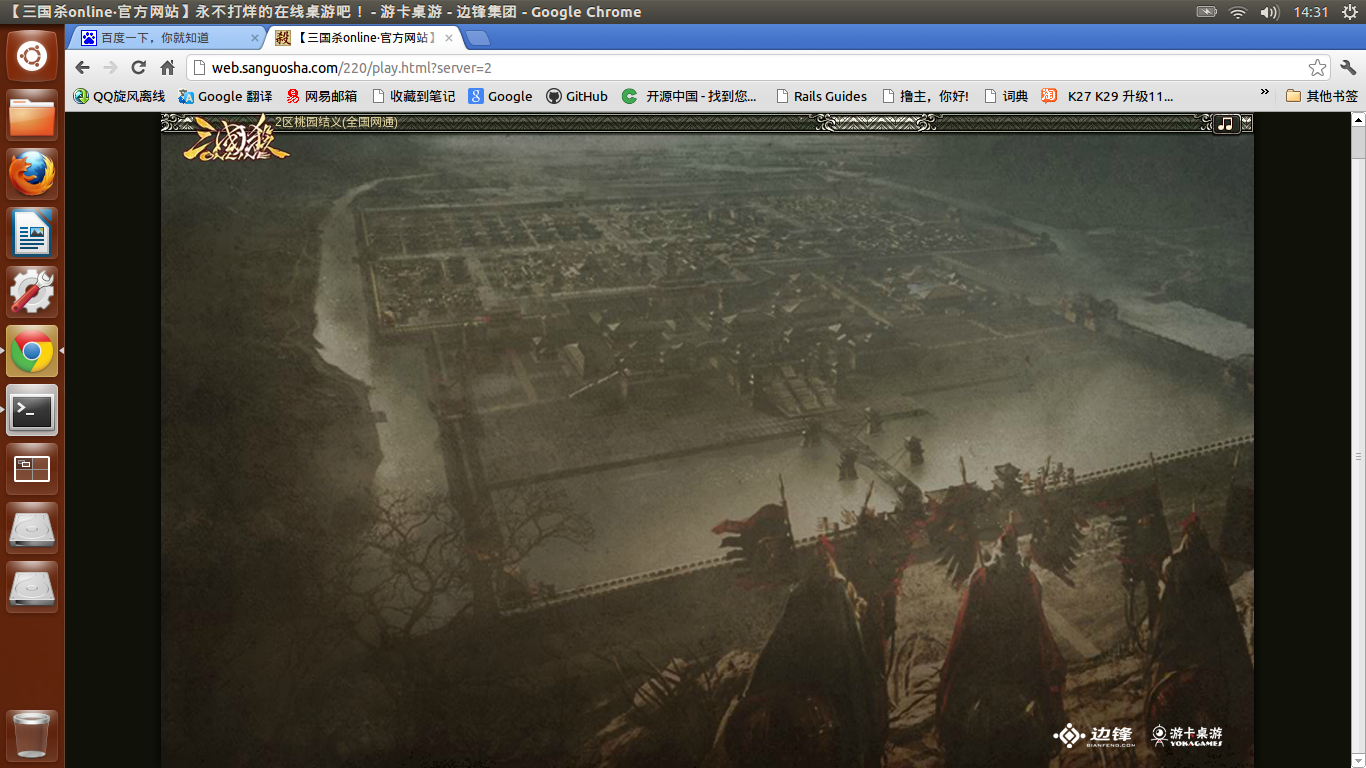Screen dimensions: 1366x768
Task: Open the sound volume indicator
Action: point(1270,12)
